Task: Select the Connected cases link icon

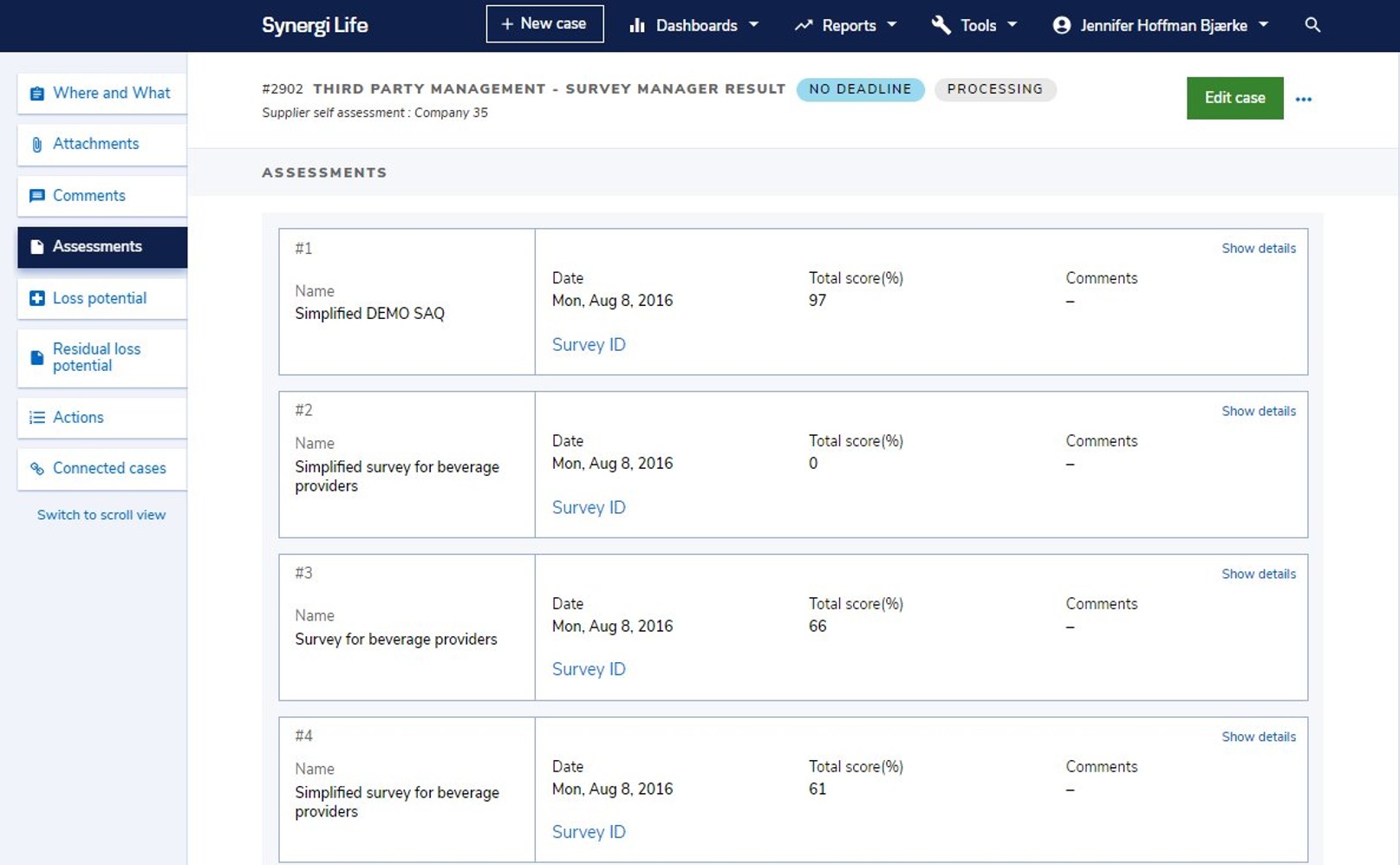Action: pos(36,468)
